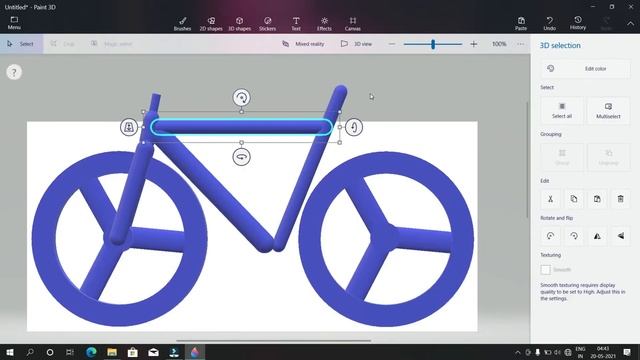Open the Text tool tab
Viewport: 640px width, 360px height.
tap(296, 24)
